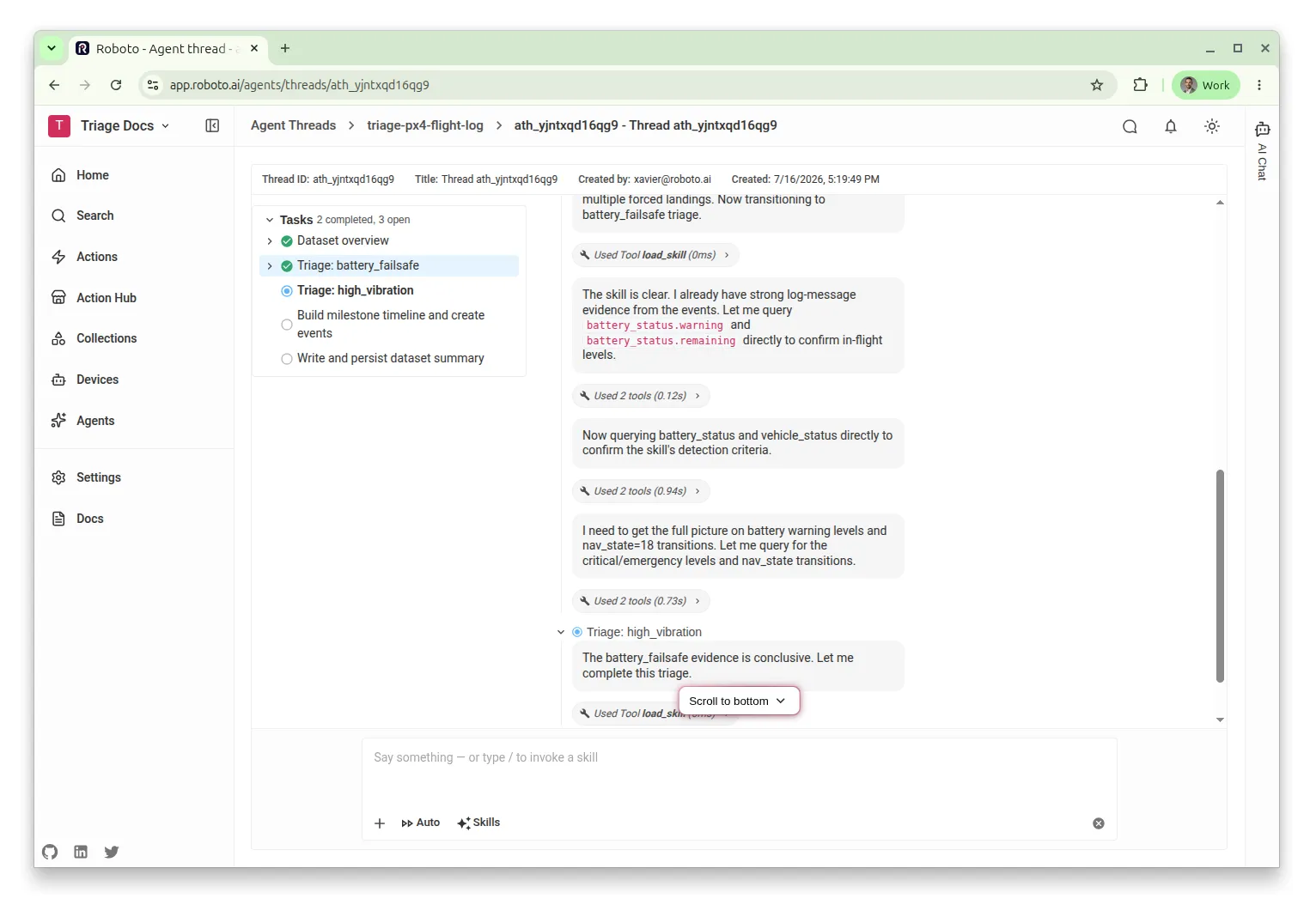Expand the Used Tool load_skill (0ms) entry
The image size is (1316, 905).
(655, 255)
